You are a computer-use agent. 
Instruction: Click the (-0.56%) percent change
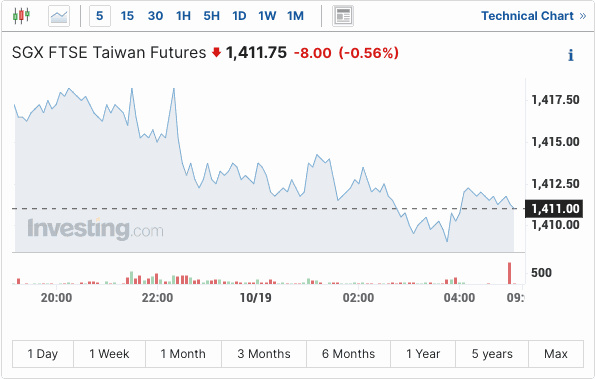coord(368,53)
